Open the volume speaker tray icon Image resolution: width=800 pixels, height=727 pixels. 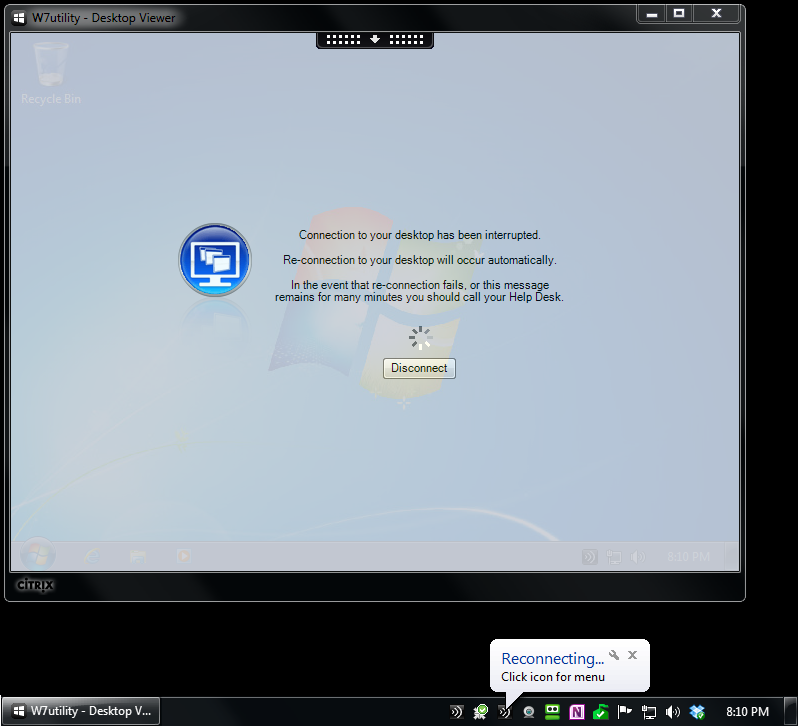673,712
